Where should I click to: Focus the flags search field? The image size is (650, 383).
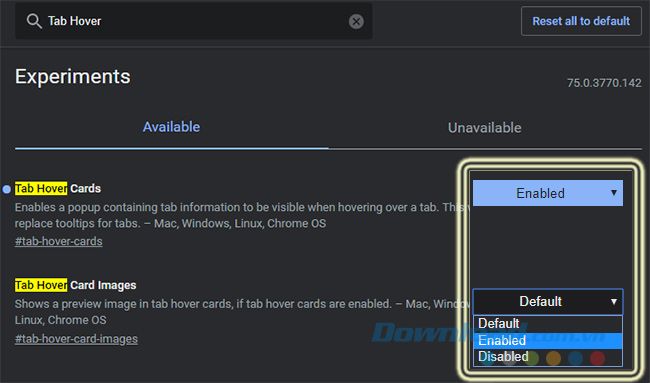point(194,21)
